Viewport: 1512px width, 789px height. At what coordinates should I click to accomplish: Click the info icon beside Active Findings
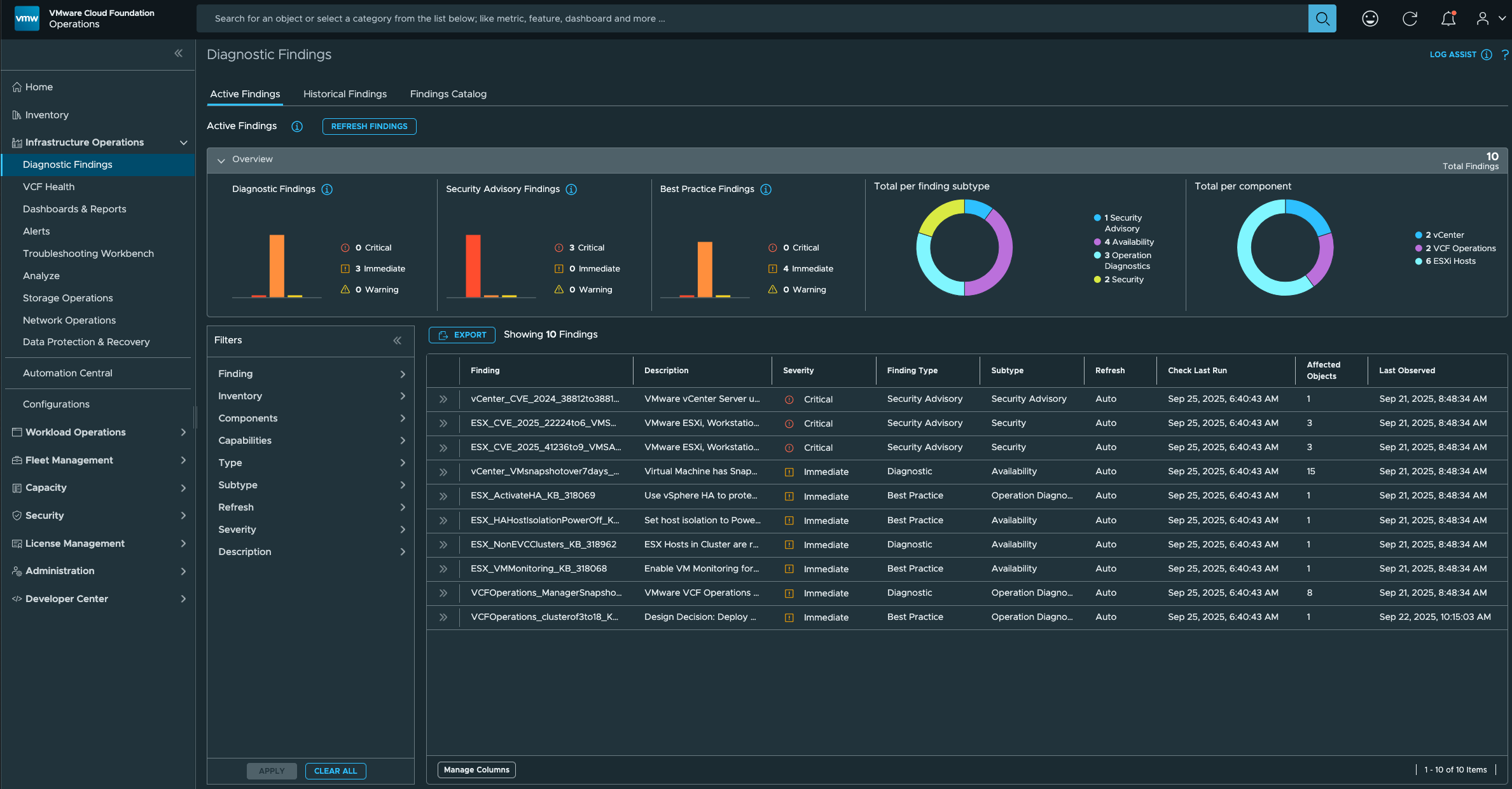pos(297,126)
